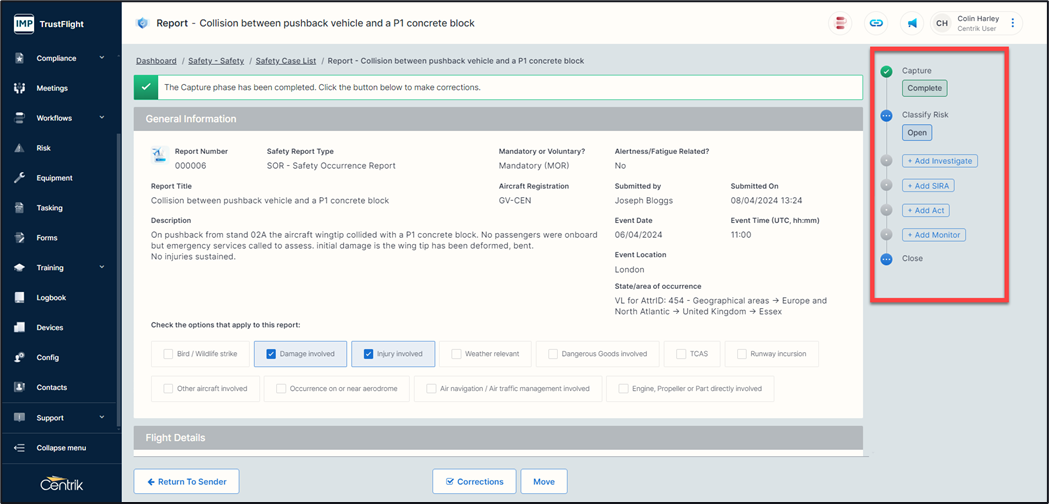Screen dimensions: 1049x504
Task: Open the three-dot user options menu
Action: [1013, 23]
